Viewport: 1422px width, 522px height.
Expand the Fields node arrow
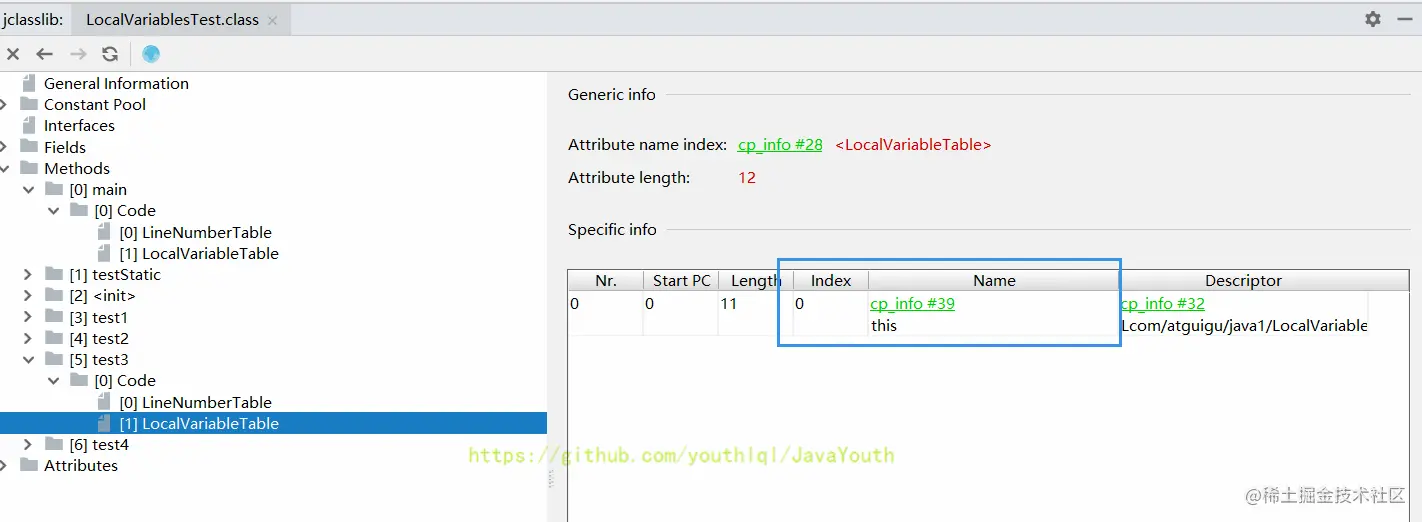coord(4,147)
